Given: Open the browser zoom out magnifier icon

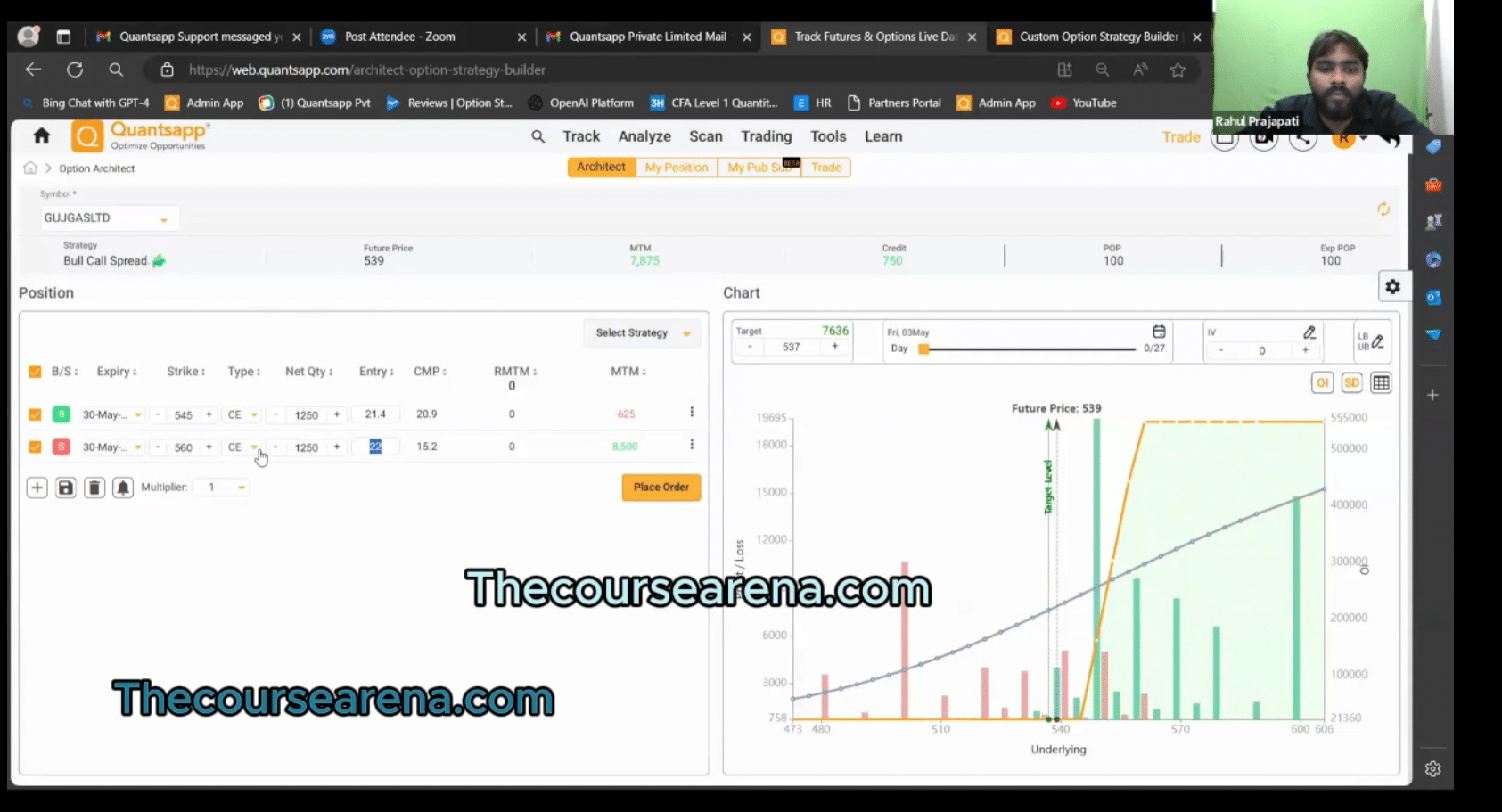Looking at the screenshot, I should click(x=1102, y=70).
